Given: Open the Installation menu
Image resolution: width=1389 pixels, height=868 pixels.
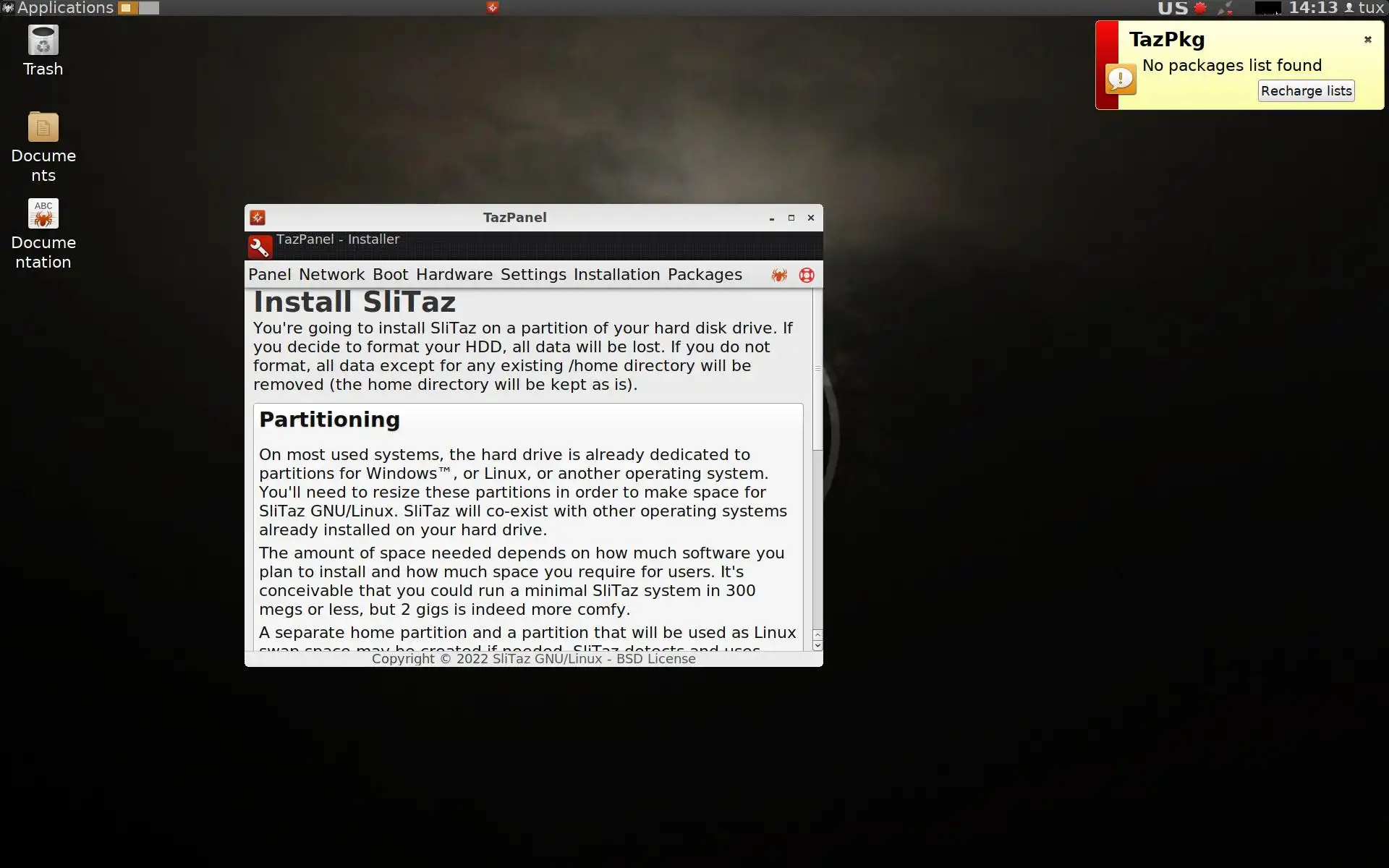Looking at the screenshot, I should click(x=616, y=275).
